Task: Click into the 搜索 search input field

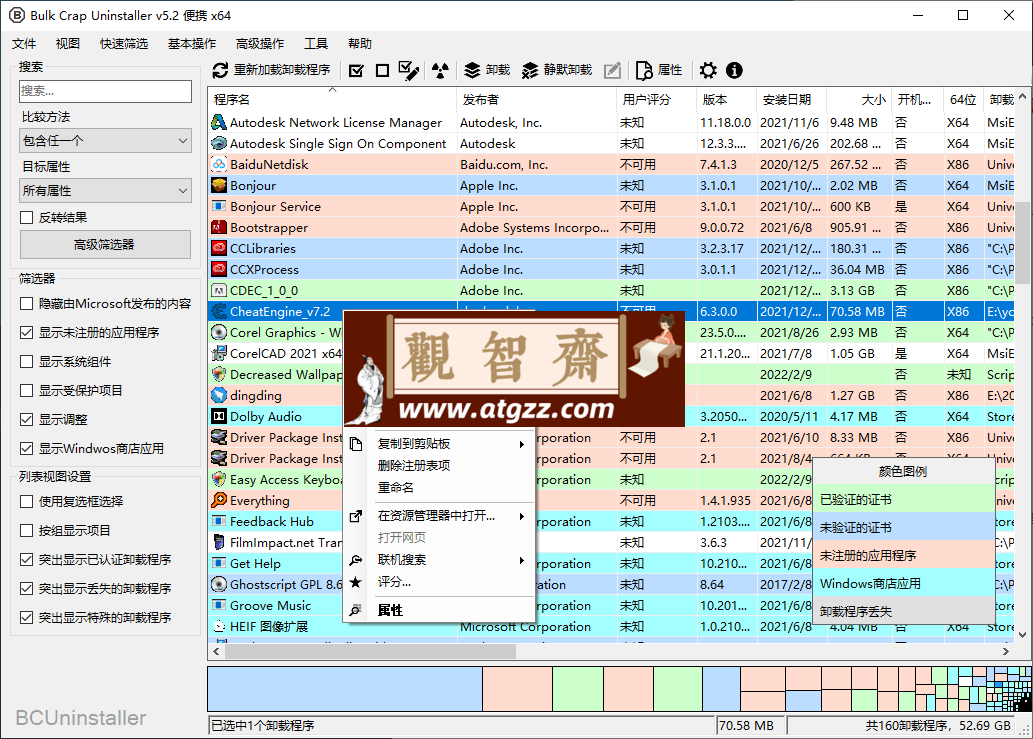Action: coord(105,91)
